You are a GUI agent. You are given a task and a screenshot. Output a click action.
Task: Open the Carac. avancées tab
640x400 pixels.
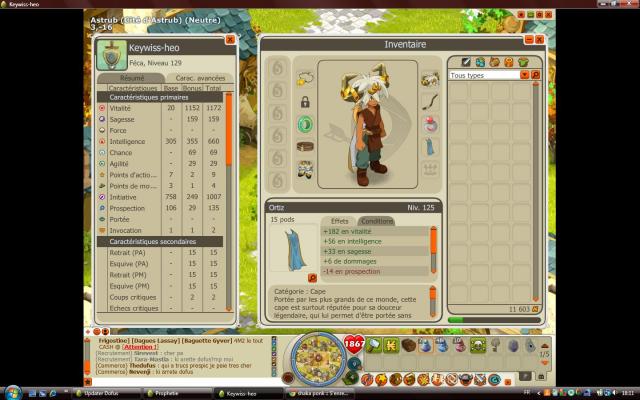[200, 78]
